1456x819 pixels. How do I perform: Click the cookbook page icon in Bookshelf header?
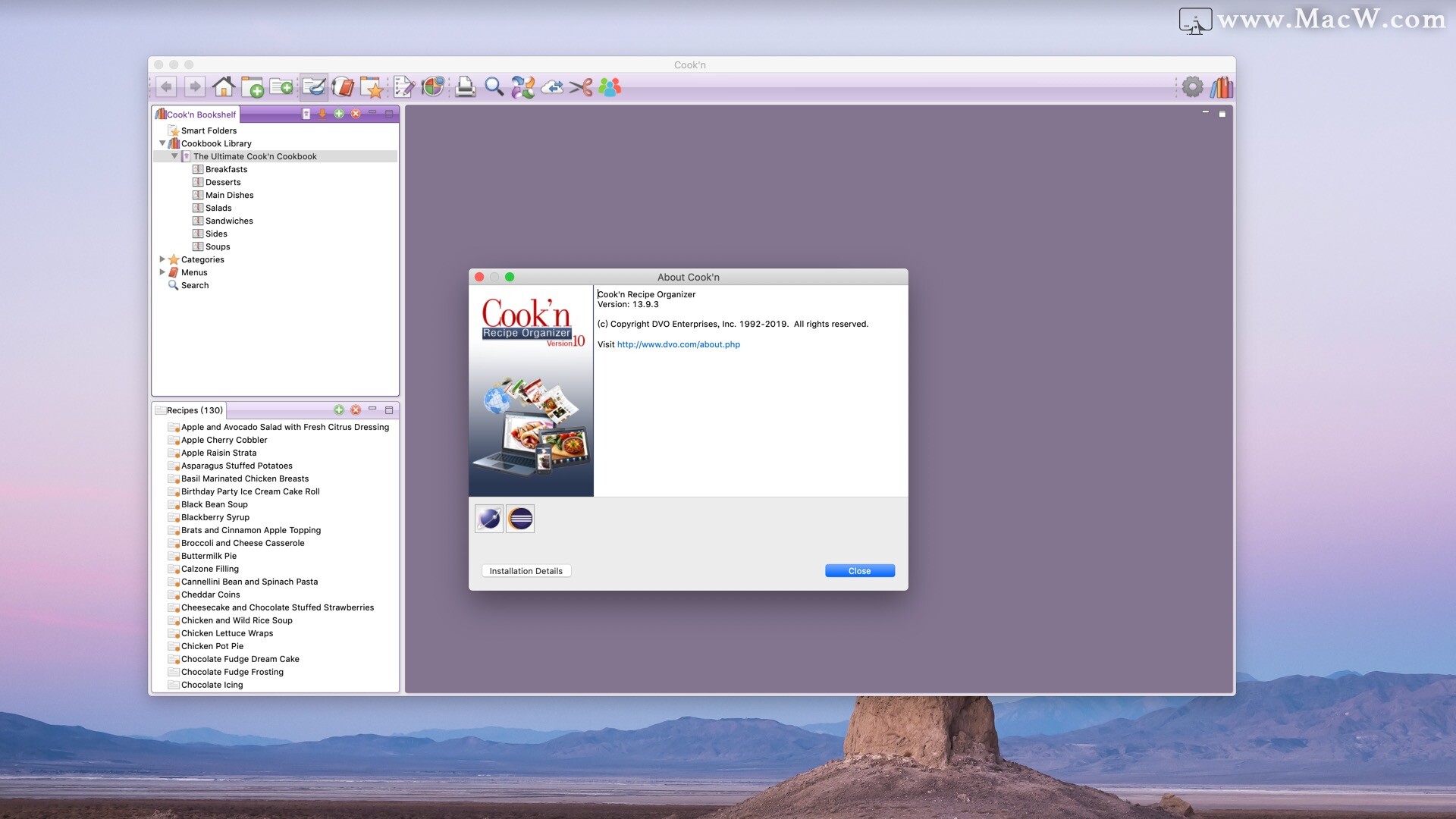(x=306, y=114)
